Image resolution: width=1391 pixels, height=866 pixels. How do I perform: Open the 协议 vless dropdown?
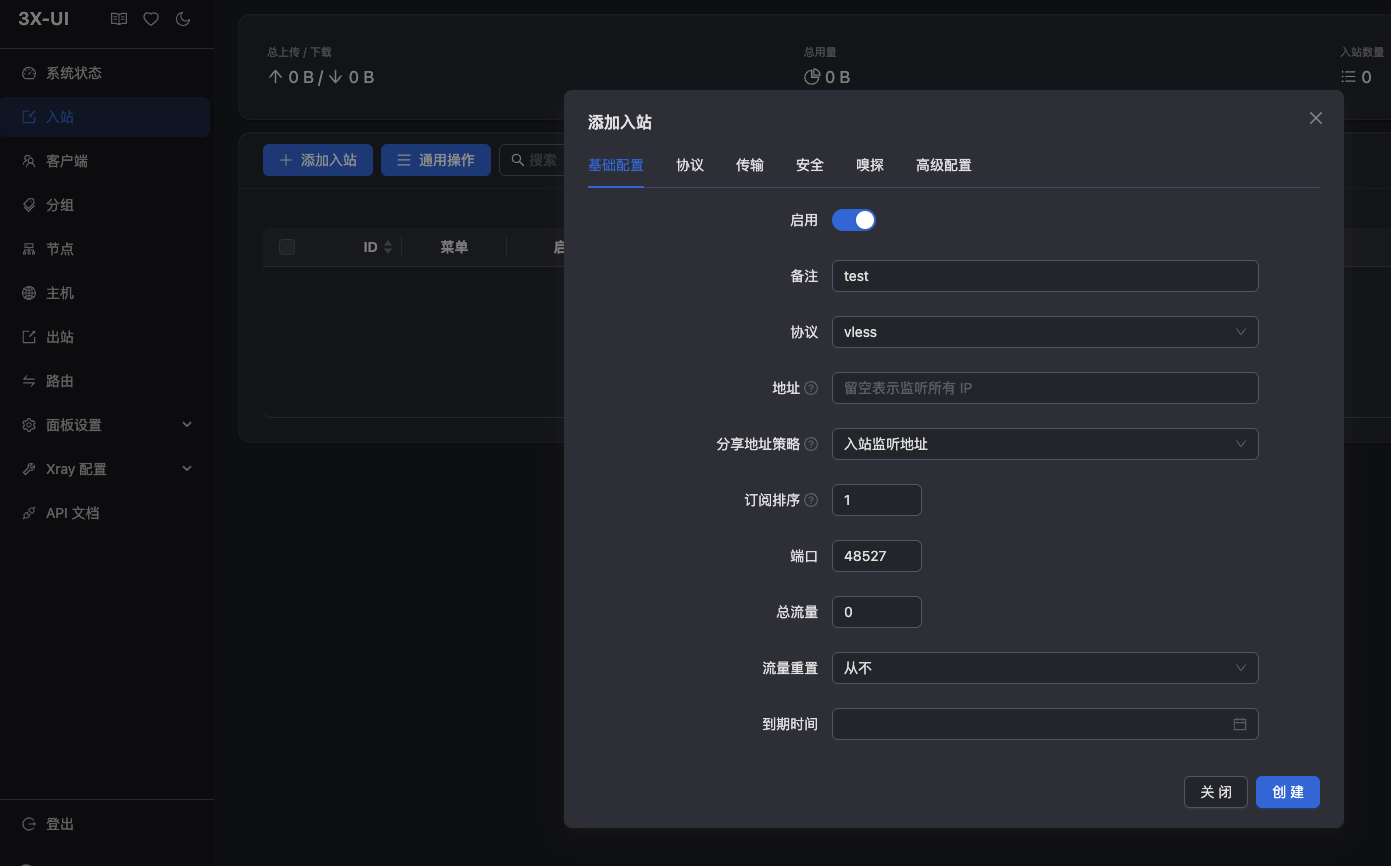click(x=1045, y=332)
